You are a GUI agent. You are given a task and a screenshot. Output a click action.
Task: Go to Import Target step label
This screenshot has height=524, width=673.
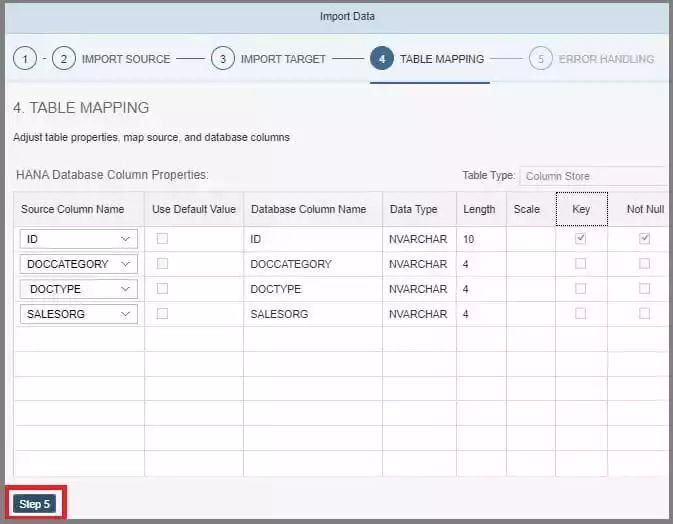(x=283, y=59)
